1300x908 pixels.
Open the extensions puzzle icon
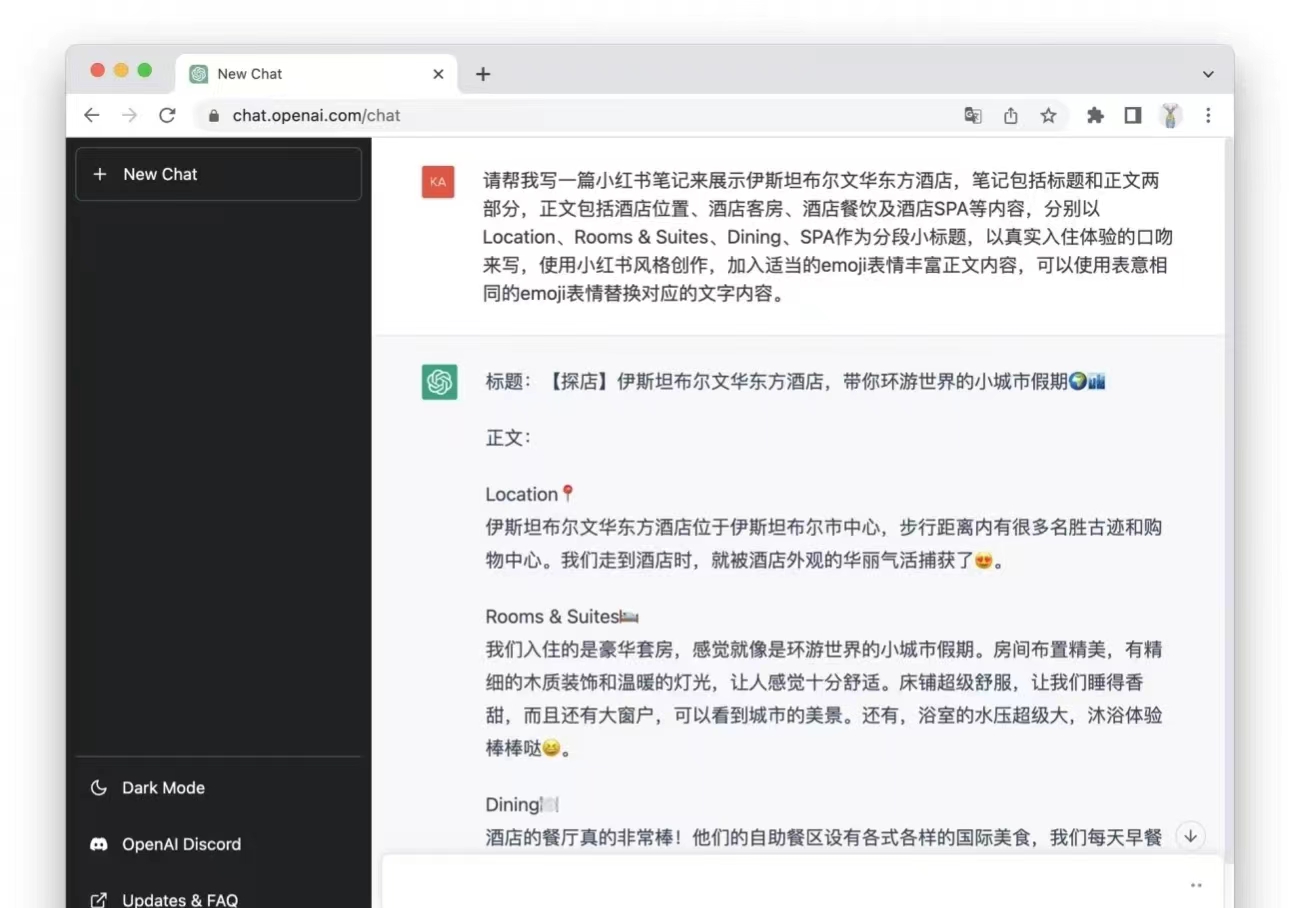pos(1095,116)
